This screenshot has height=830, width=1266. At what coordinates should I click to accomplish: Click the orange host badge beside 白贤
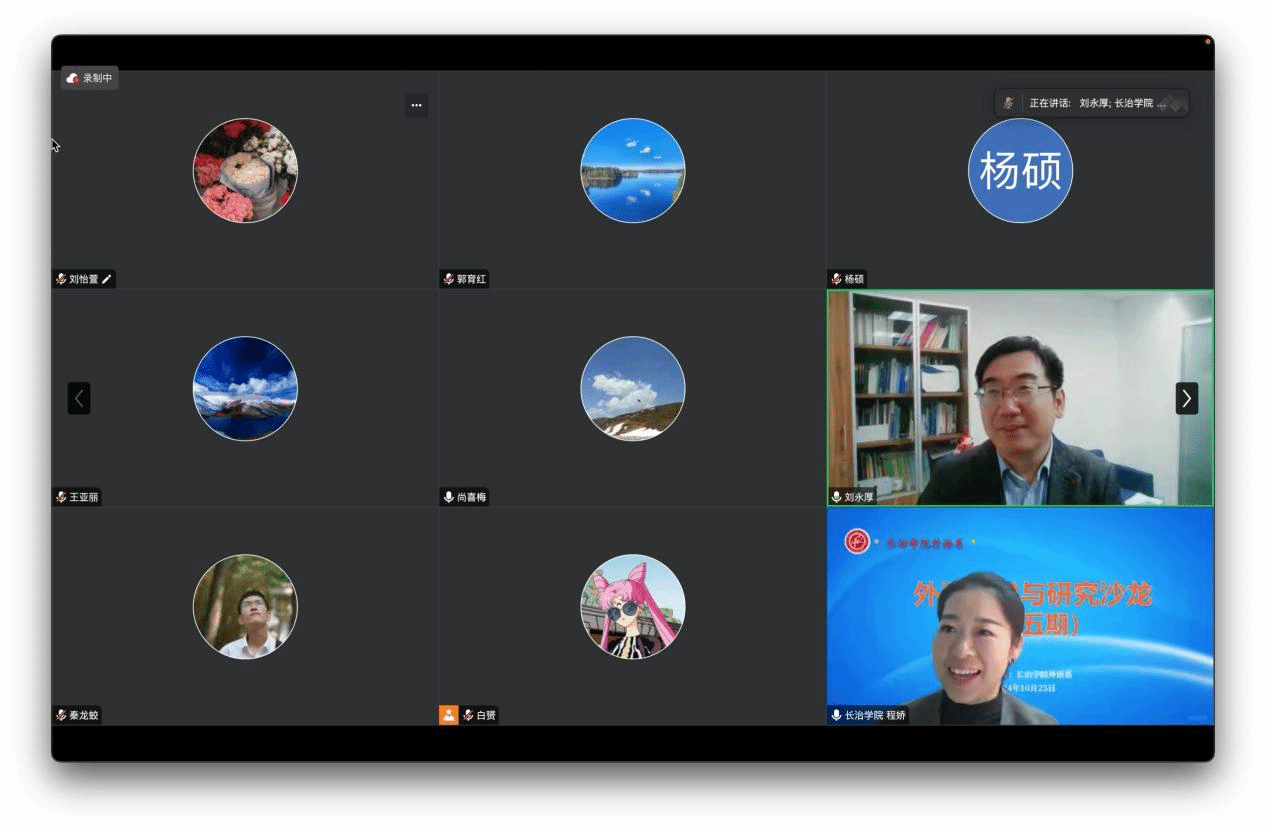(x=448, y=715)
